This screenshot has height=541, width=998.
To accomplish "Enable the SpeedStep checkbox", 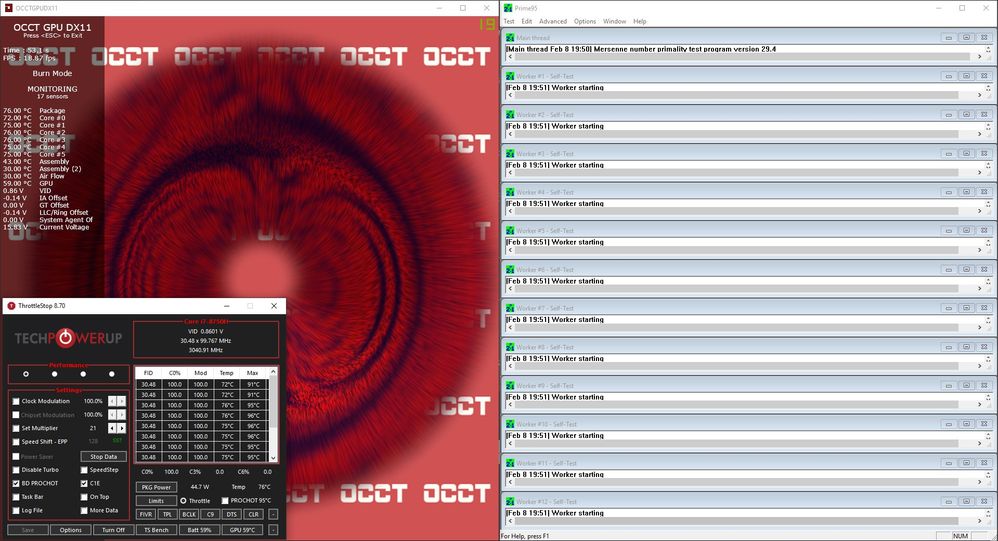I will (x=84, y=470).
